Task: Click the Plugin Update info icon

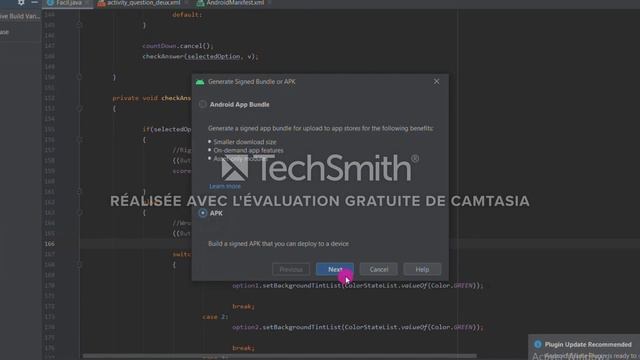Action: [538, 344]
